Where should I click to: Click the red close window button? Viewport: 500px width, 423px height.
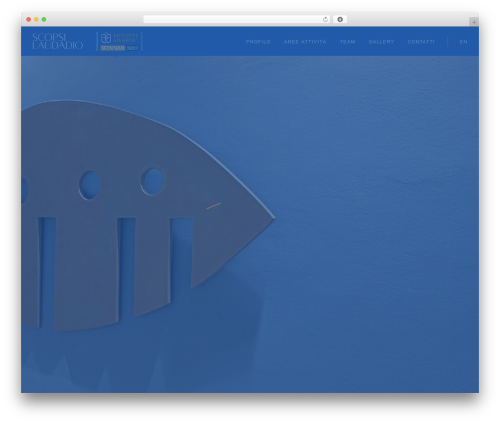tap(29, 19)
